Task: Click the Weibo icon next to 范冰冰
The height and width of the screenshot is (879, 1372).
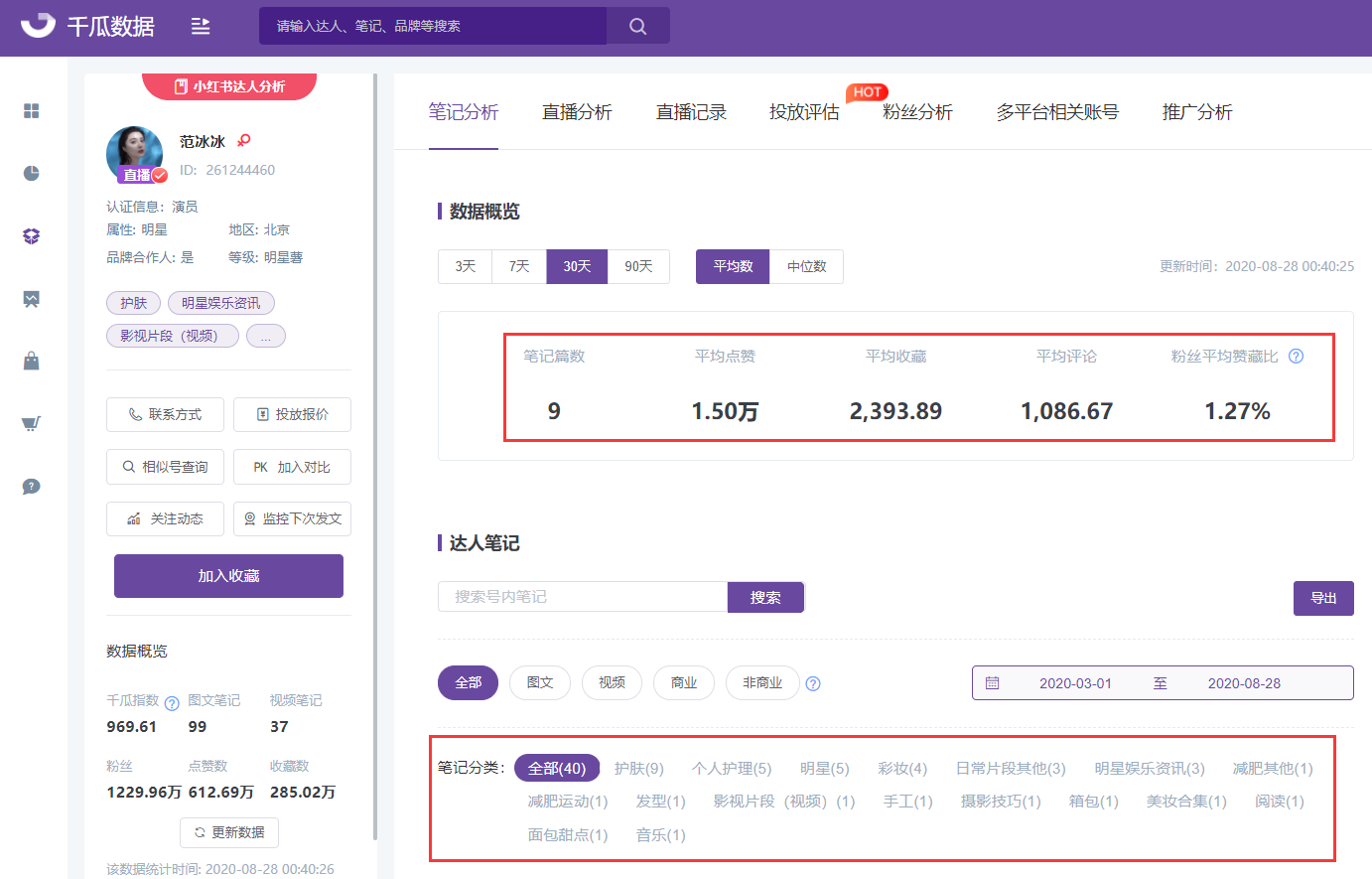Action: (x=244, y=140)
